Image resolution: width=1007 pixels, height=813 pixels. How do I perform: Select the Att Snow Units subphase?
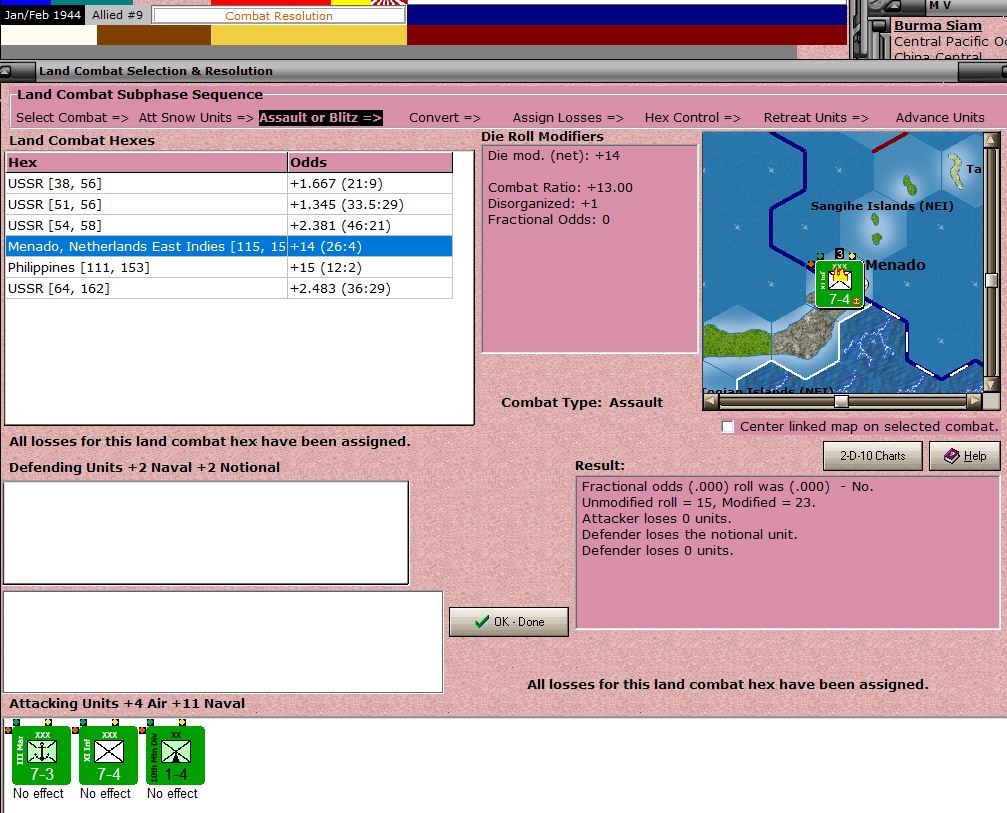pos(196,118)
